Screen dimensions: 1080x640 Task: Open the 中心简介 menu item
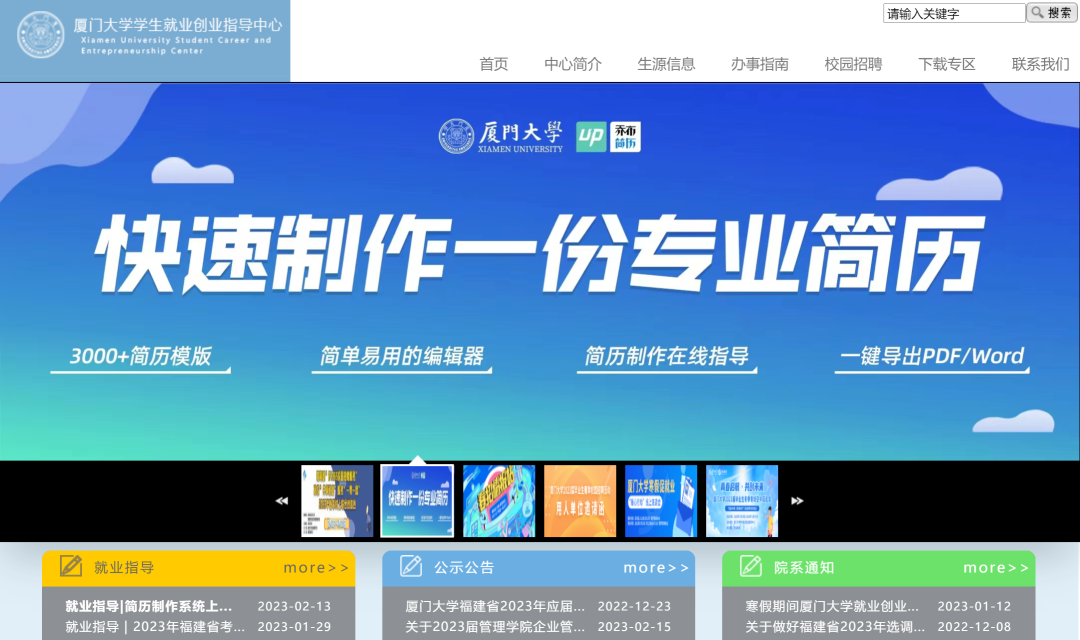573,64
